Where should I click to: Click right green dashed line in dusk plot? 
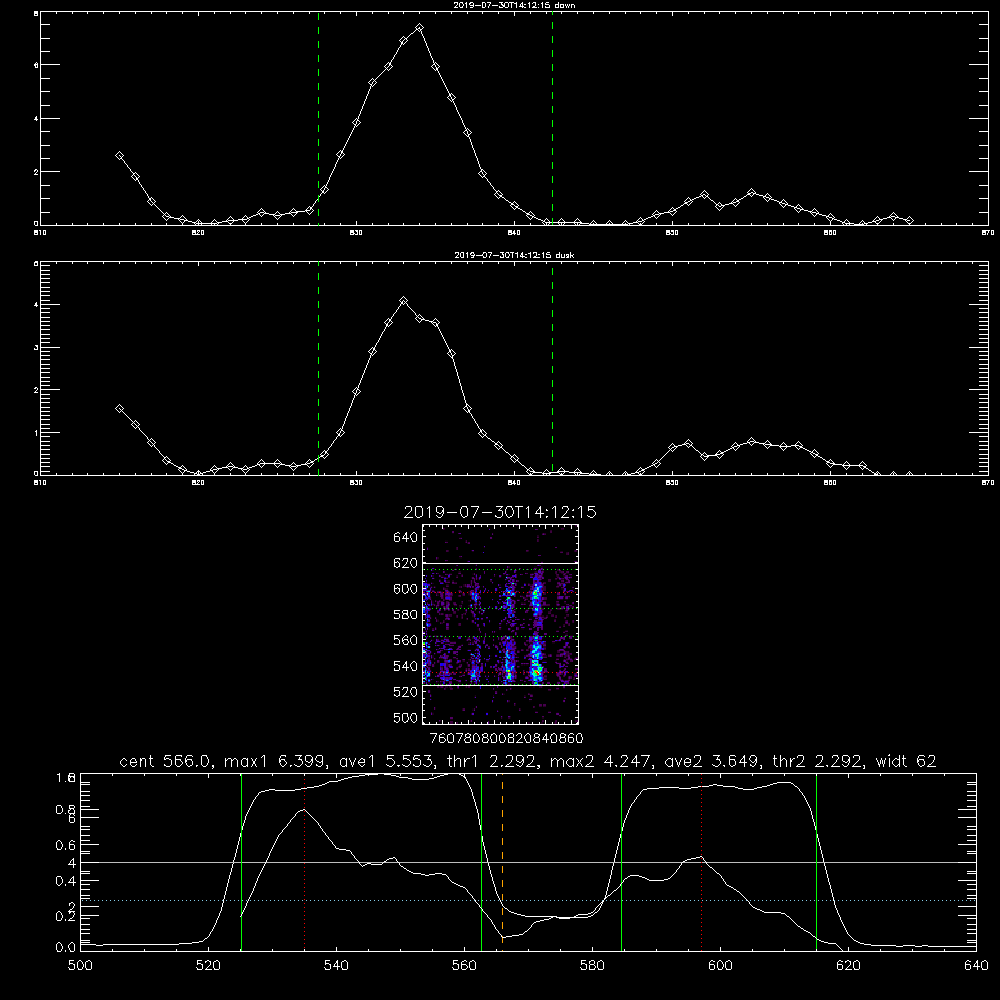(x=552, y=368)
